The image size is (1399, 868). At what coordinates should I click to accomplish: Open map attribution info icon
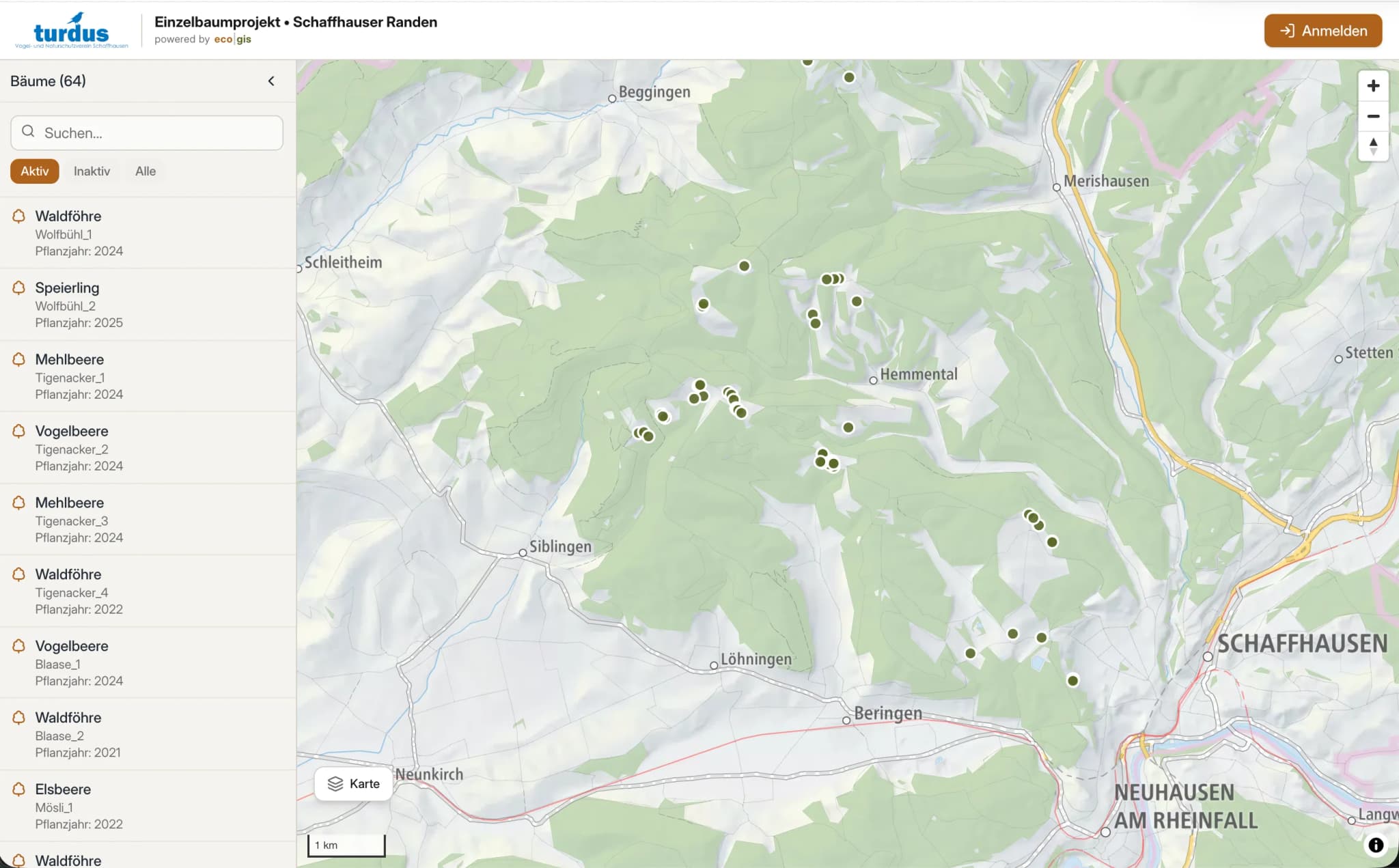[1375, 845]
